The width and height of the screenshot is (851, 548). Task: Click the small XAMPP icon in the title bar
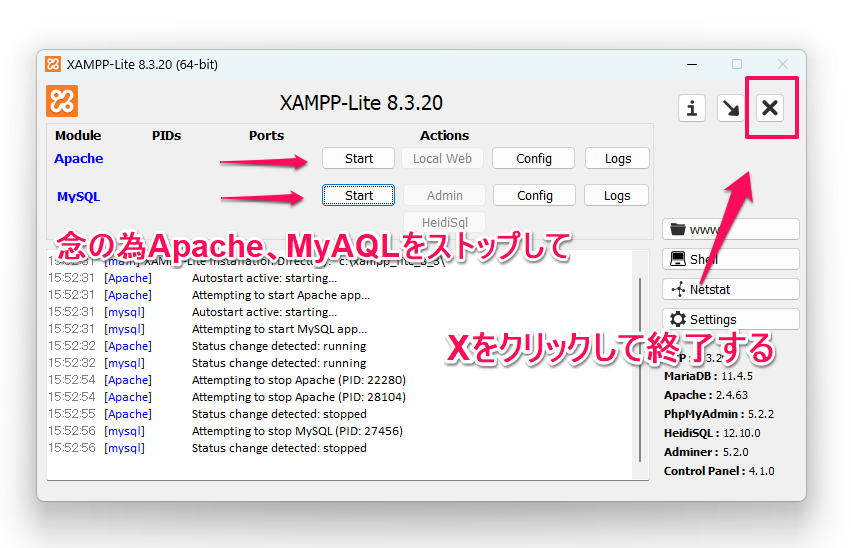tap(53, 64)
